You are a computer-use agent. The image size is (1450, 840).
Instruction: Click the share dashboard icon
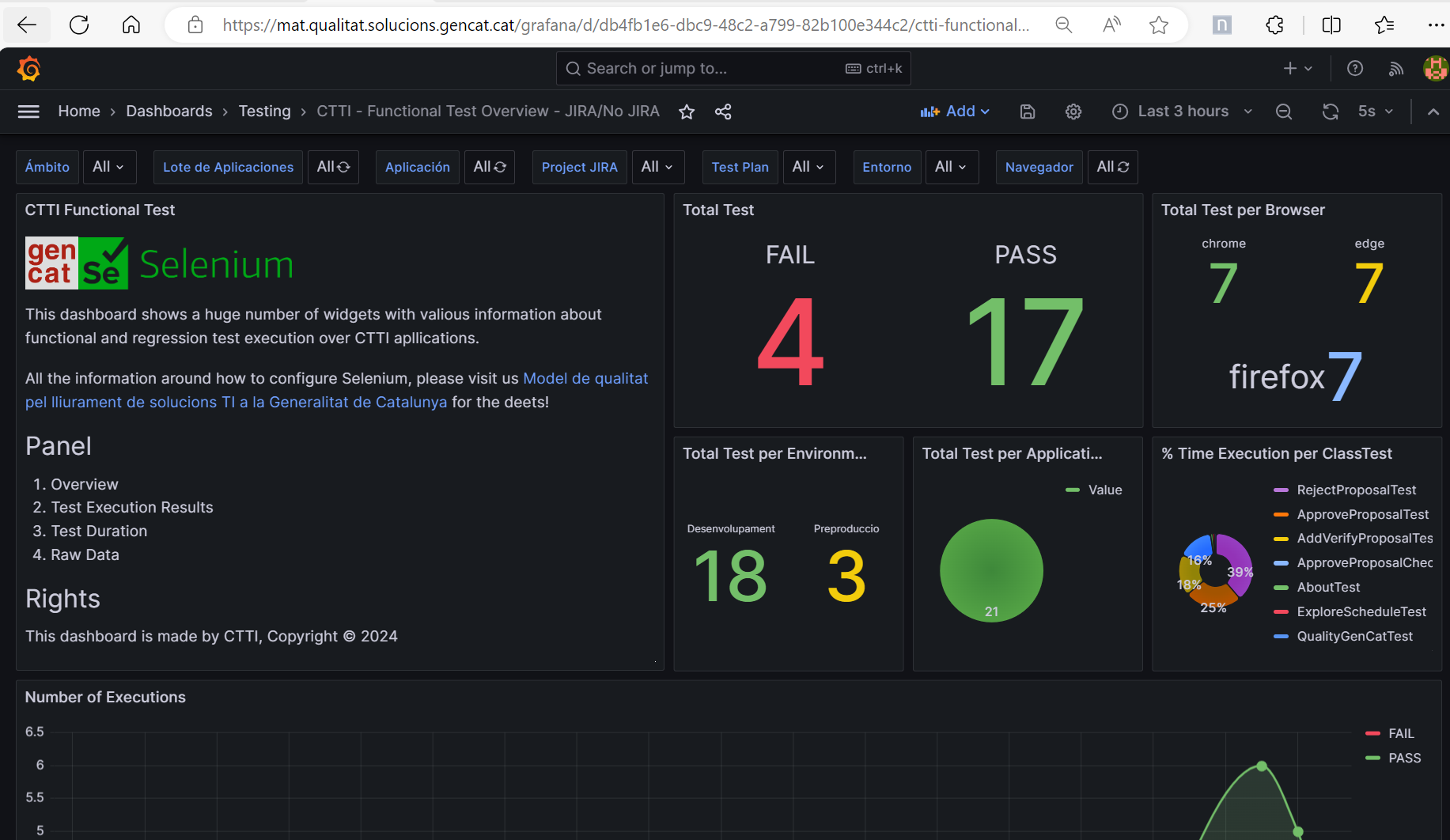click(723, 112)
